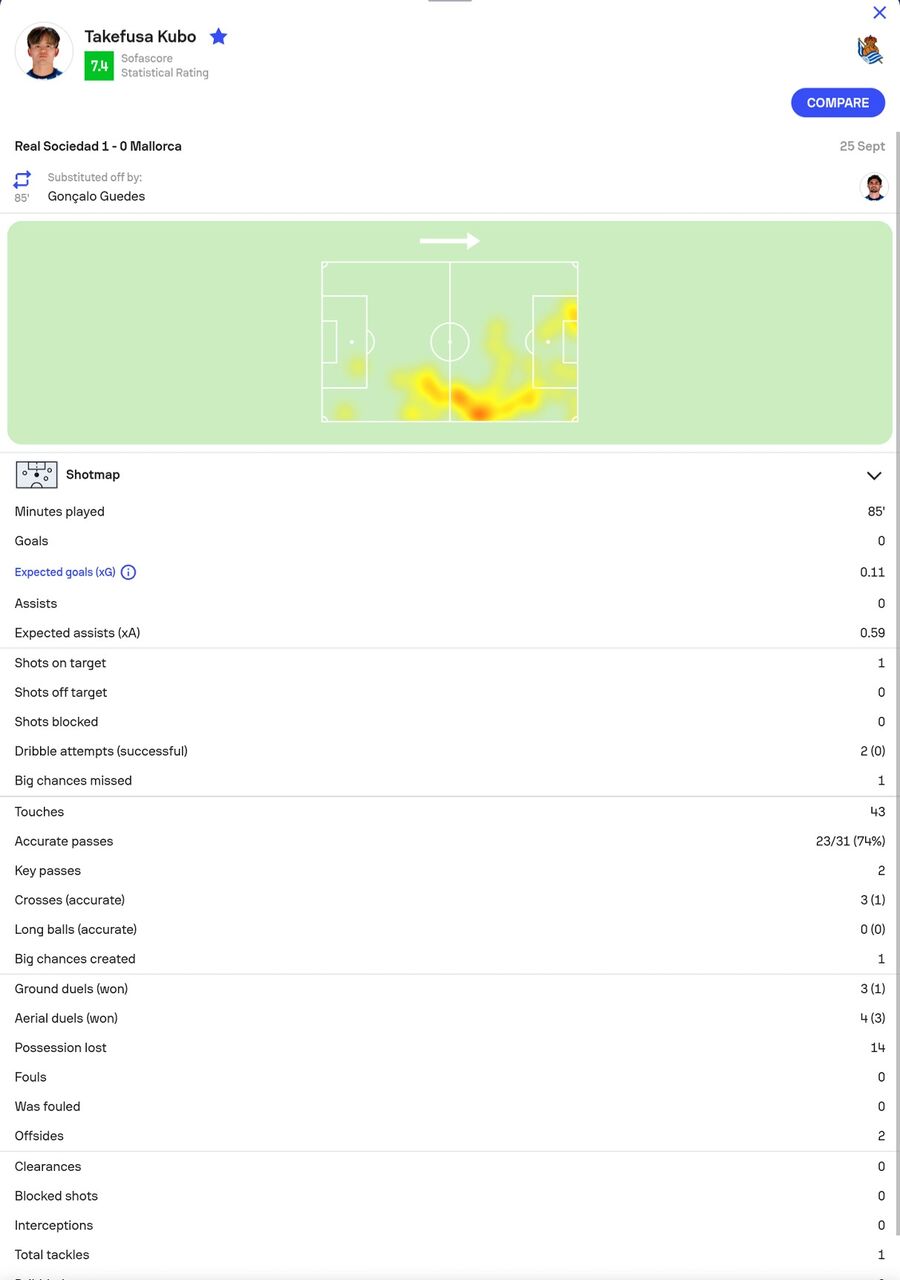The height and width of the screenshot is (1280, 900).
Task: Click the 25 Sept match date
Action: pos(862,146)
